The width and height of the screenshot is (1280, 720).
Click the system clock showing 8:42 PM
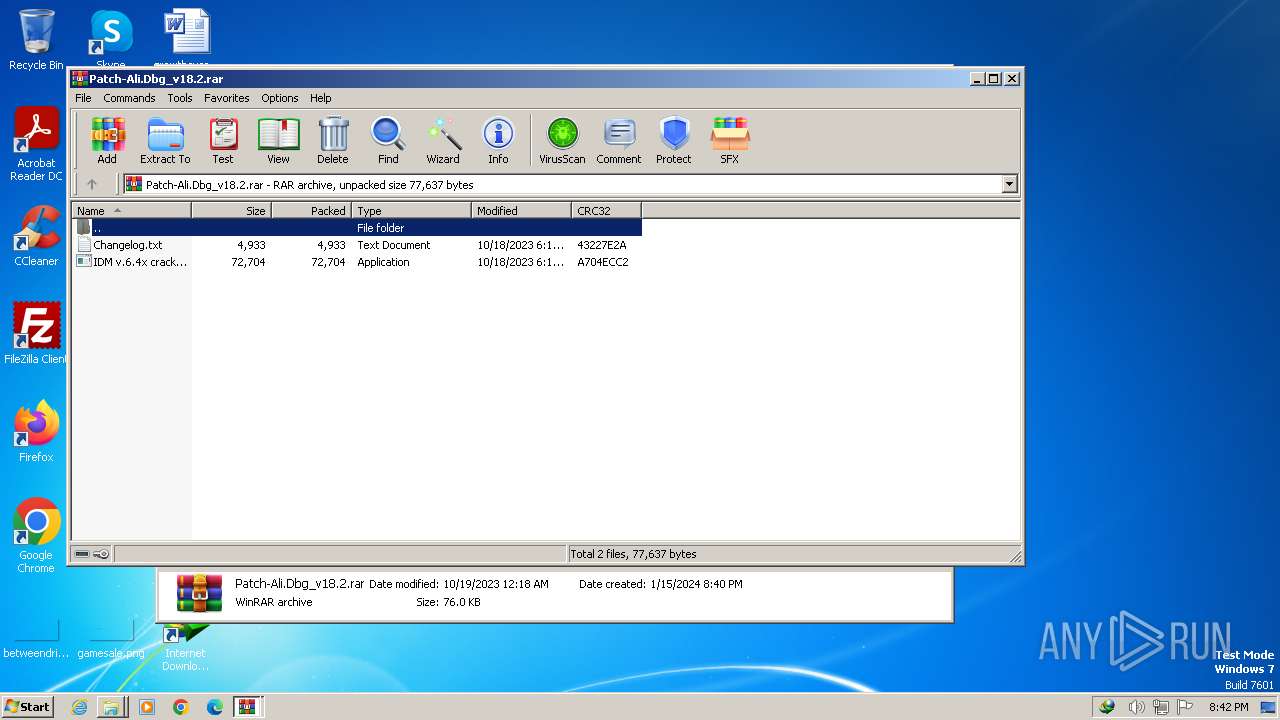point(1228,707)
